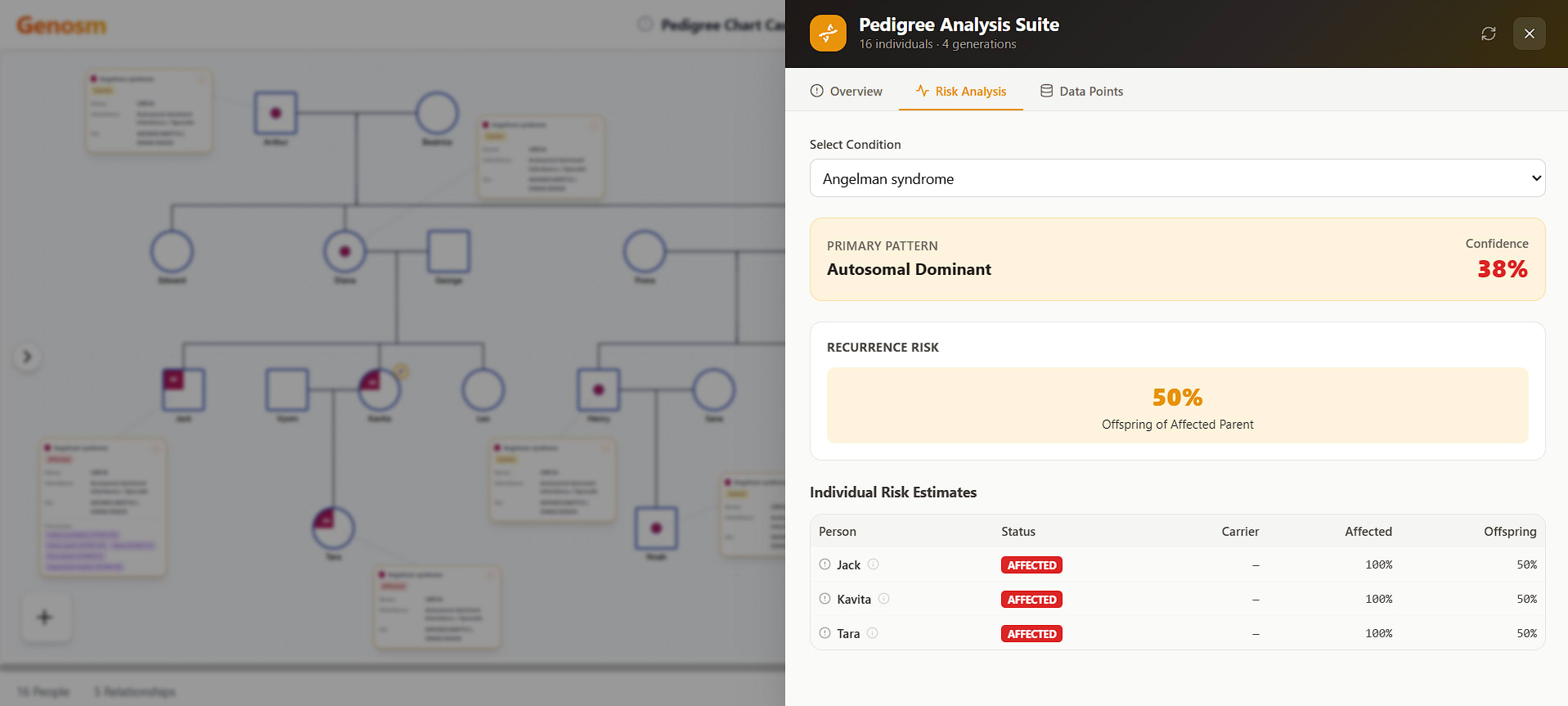Image resolution: width=1568 pixels, height=706 pixels.
Task: Click the Pedigree Analysis Suite DNA logo icon
Action: 828,34
